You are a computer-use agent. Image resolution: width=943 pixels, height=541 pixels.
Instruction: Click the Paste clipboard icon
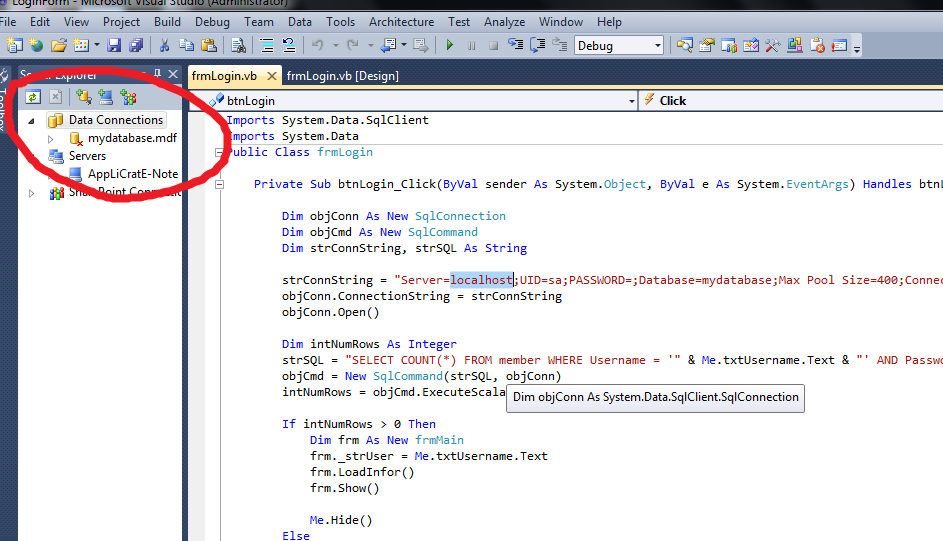209,45
